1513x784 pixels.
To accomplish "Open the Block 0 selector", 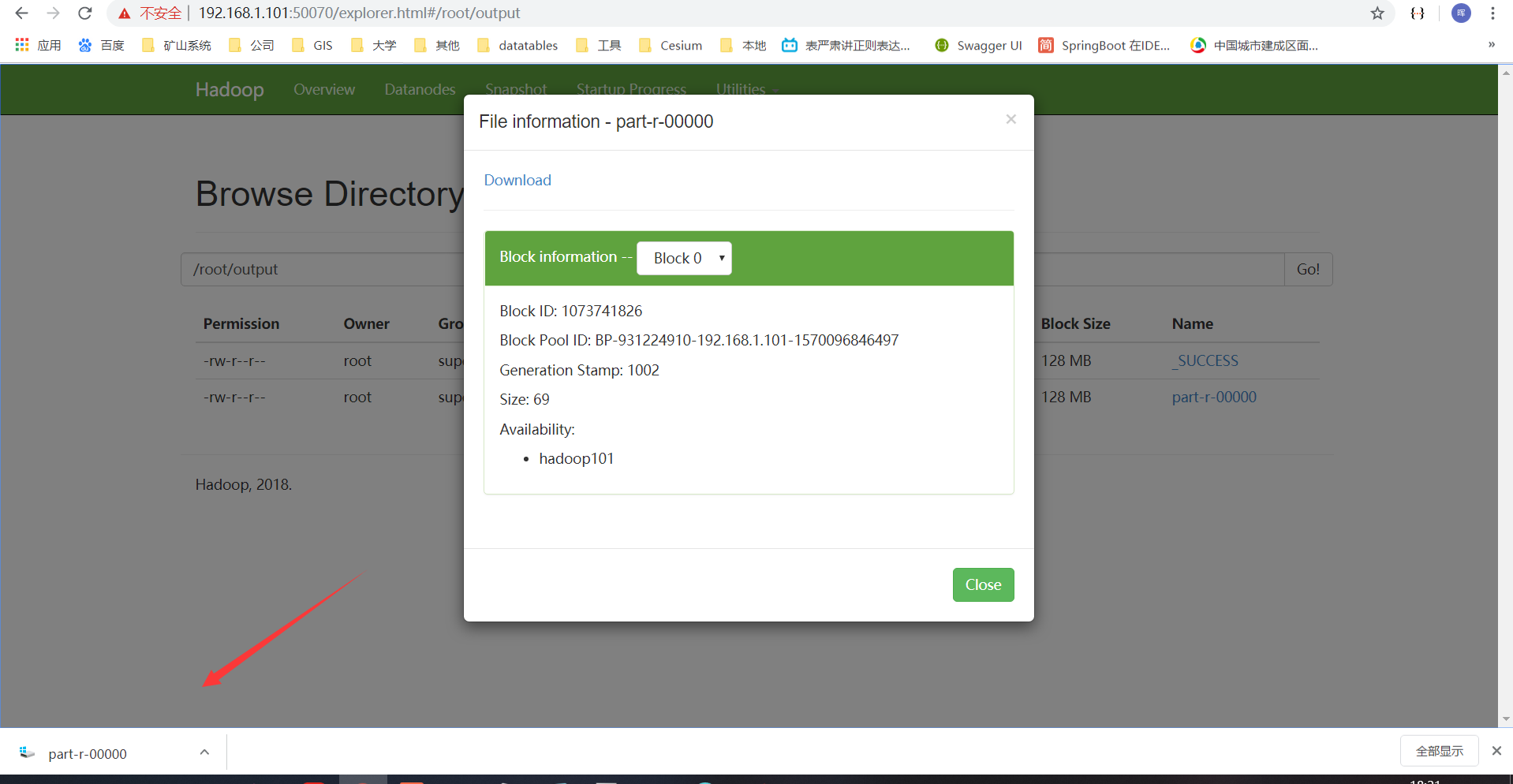I will coord(683,258).
